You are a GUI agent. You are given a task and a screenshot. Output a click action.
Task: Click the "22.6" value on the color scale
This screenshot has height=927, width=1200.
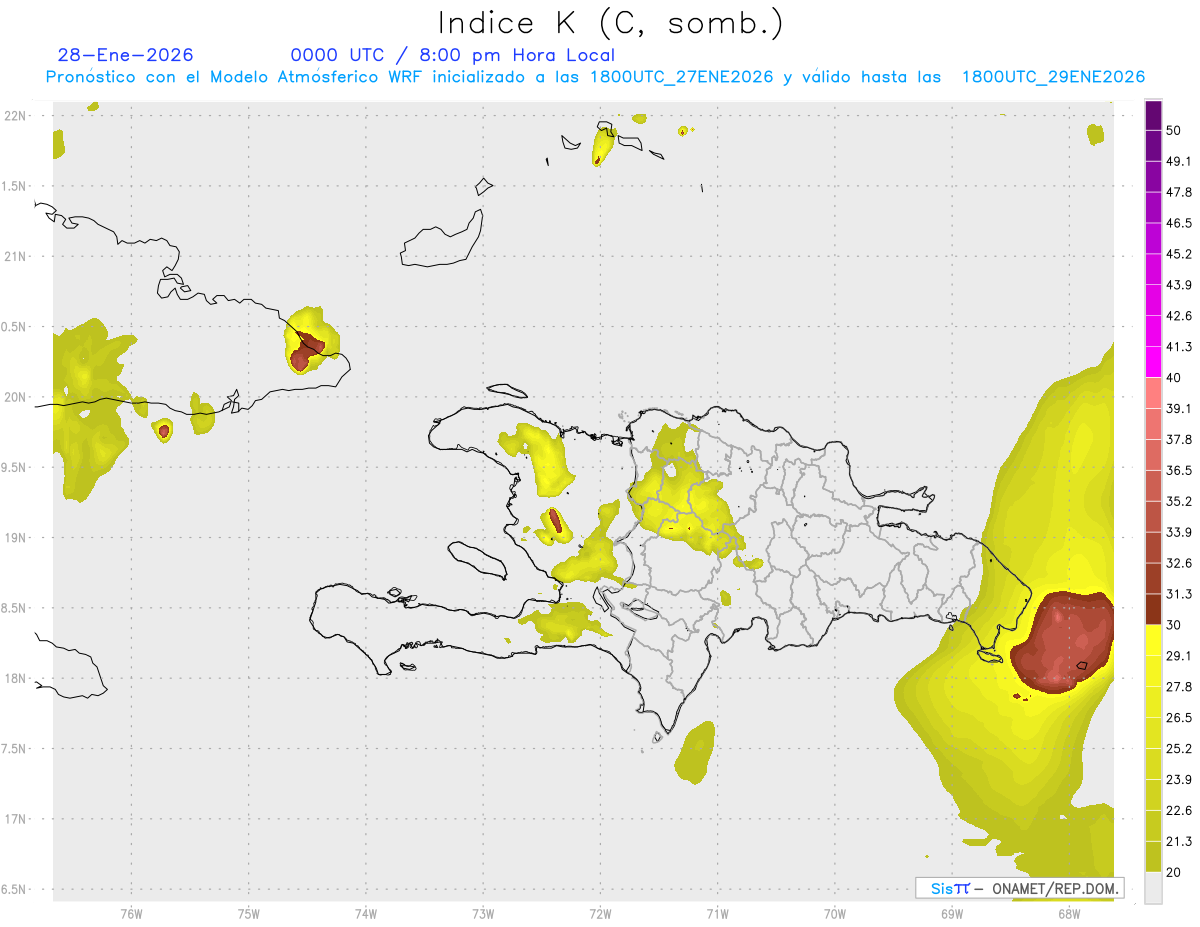[x=1179, y=811]
